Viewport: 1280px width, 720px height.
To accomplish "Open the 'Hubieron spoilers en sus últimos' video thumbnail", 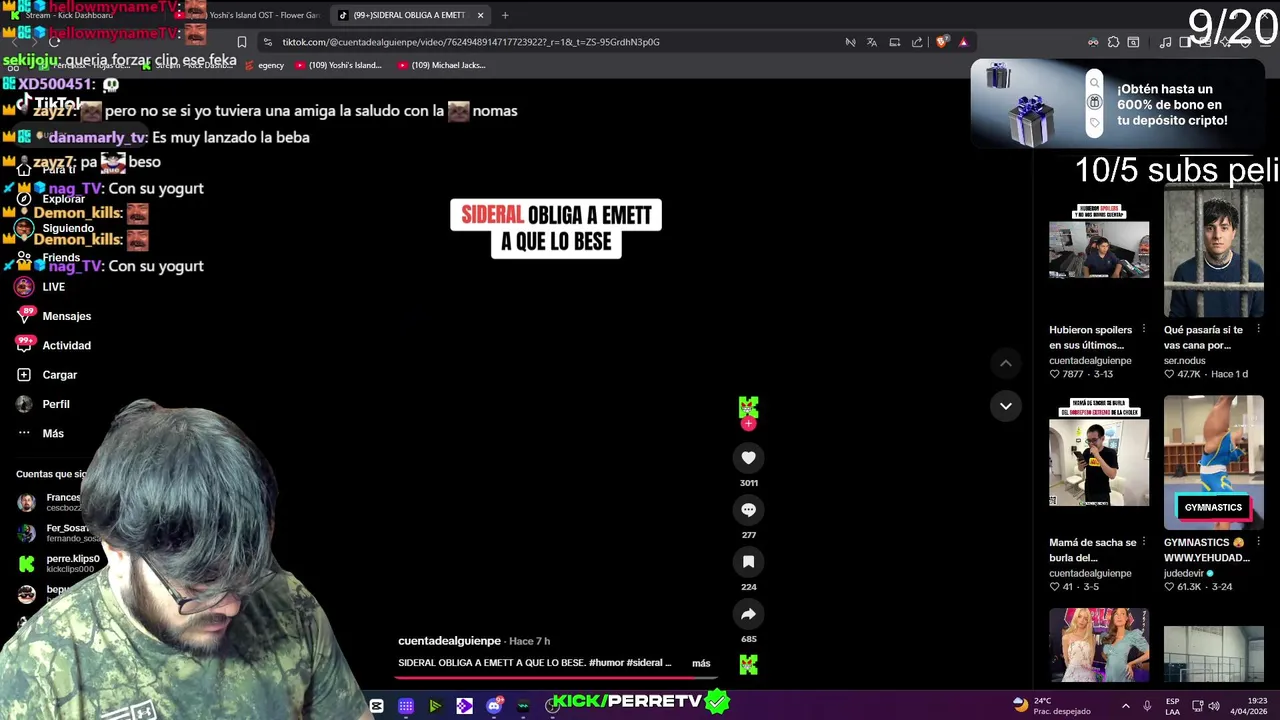I will (1099, 249).
